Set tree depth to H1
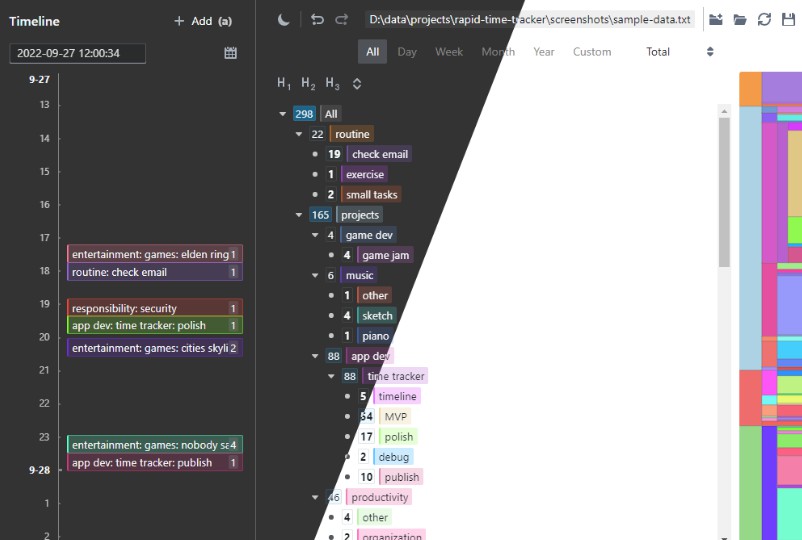Viewport: 802px width, 540px height. coord(284,84)
